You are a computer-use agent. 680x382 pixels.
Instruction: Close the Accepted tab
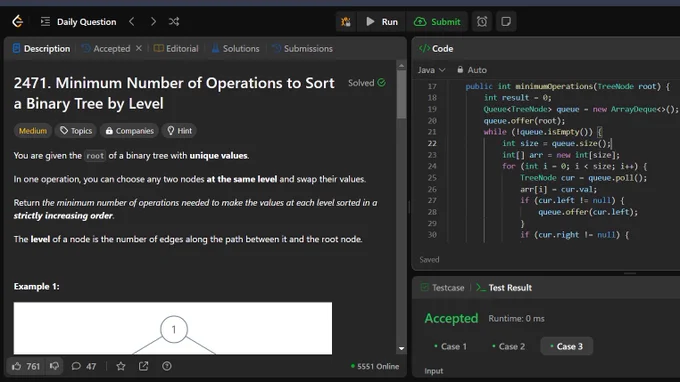(x=139, y=48)
